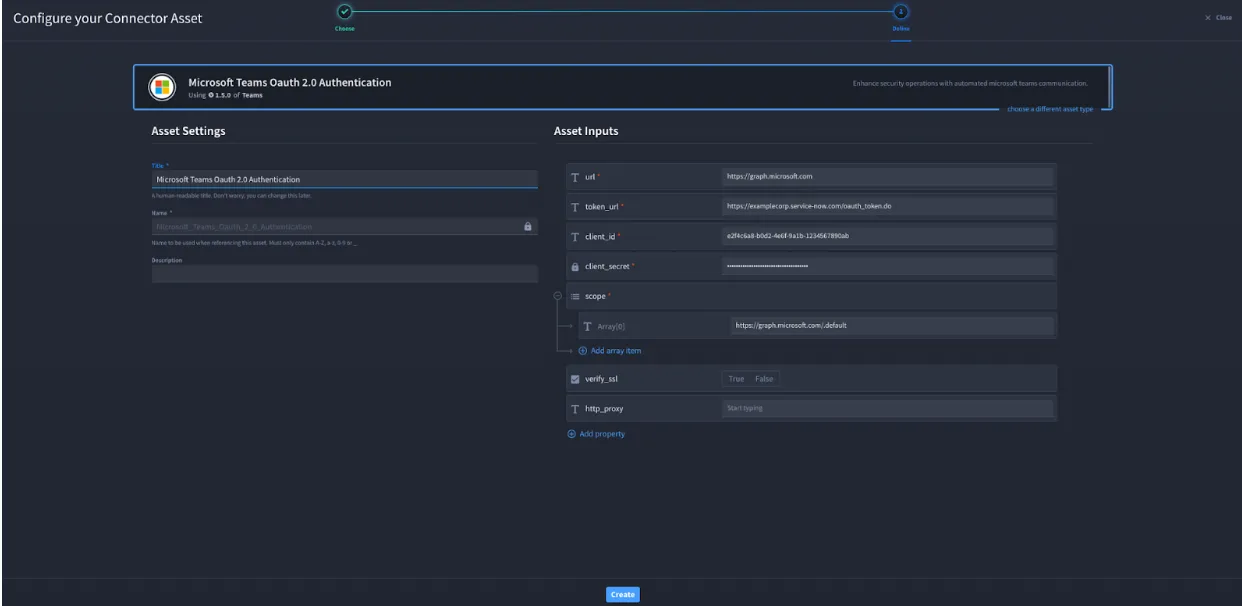Image resolution: width=1242 pixels, height=606 pixels.
Task: Click the 'Configure your Connector Asset' title
Action: pyautogui.click(x=108, y=19)
